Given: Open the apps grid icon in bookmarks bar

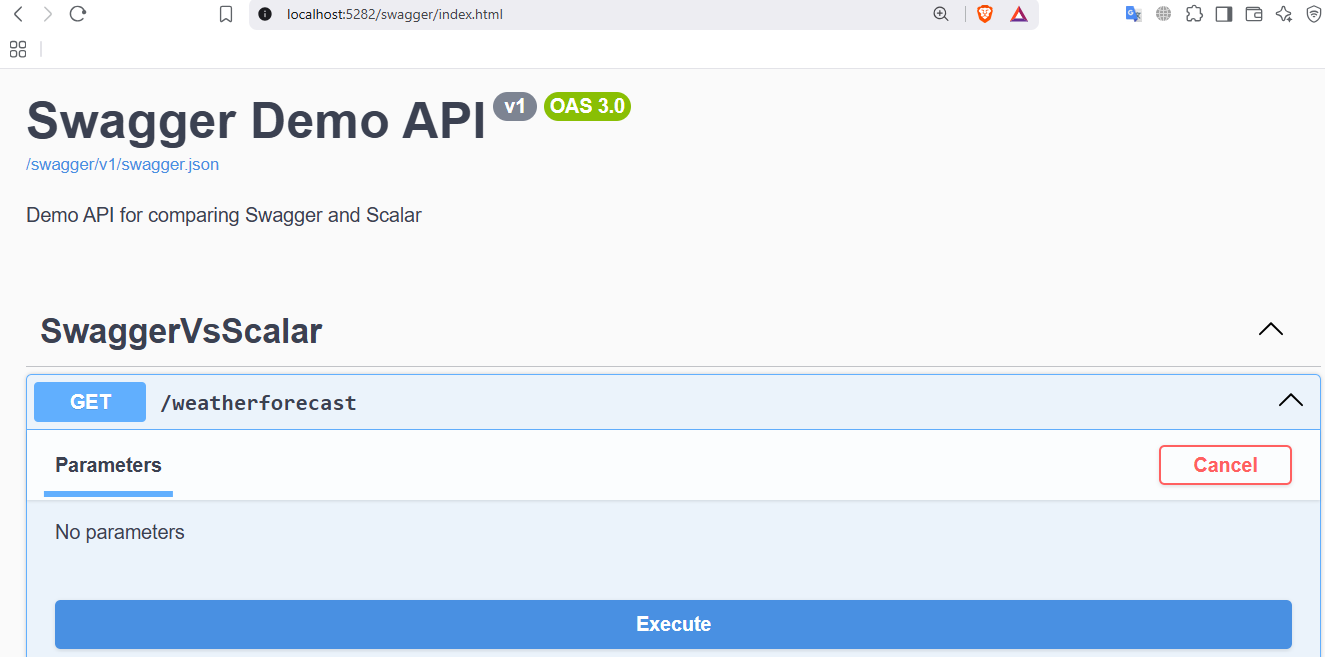Looking at the screenshot, I should click(18, 49).
